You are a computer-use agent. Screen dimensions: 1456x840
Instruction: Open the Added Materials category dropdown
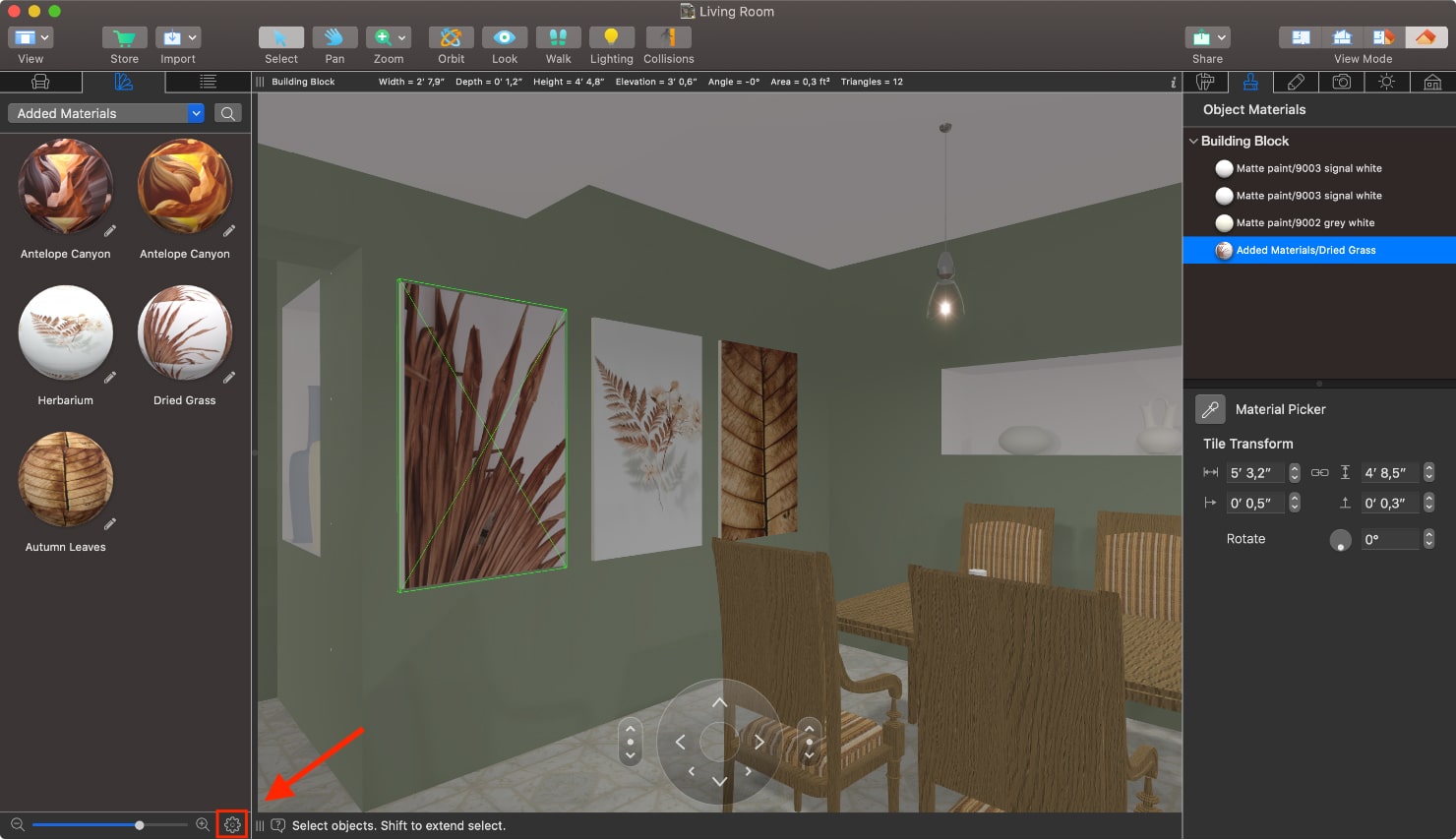[106, 113]
